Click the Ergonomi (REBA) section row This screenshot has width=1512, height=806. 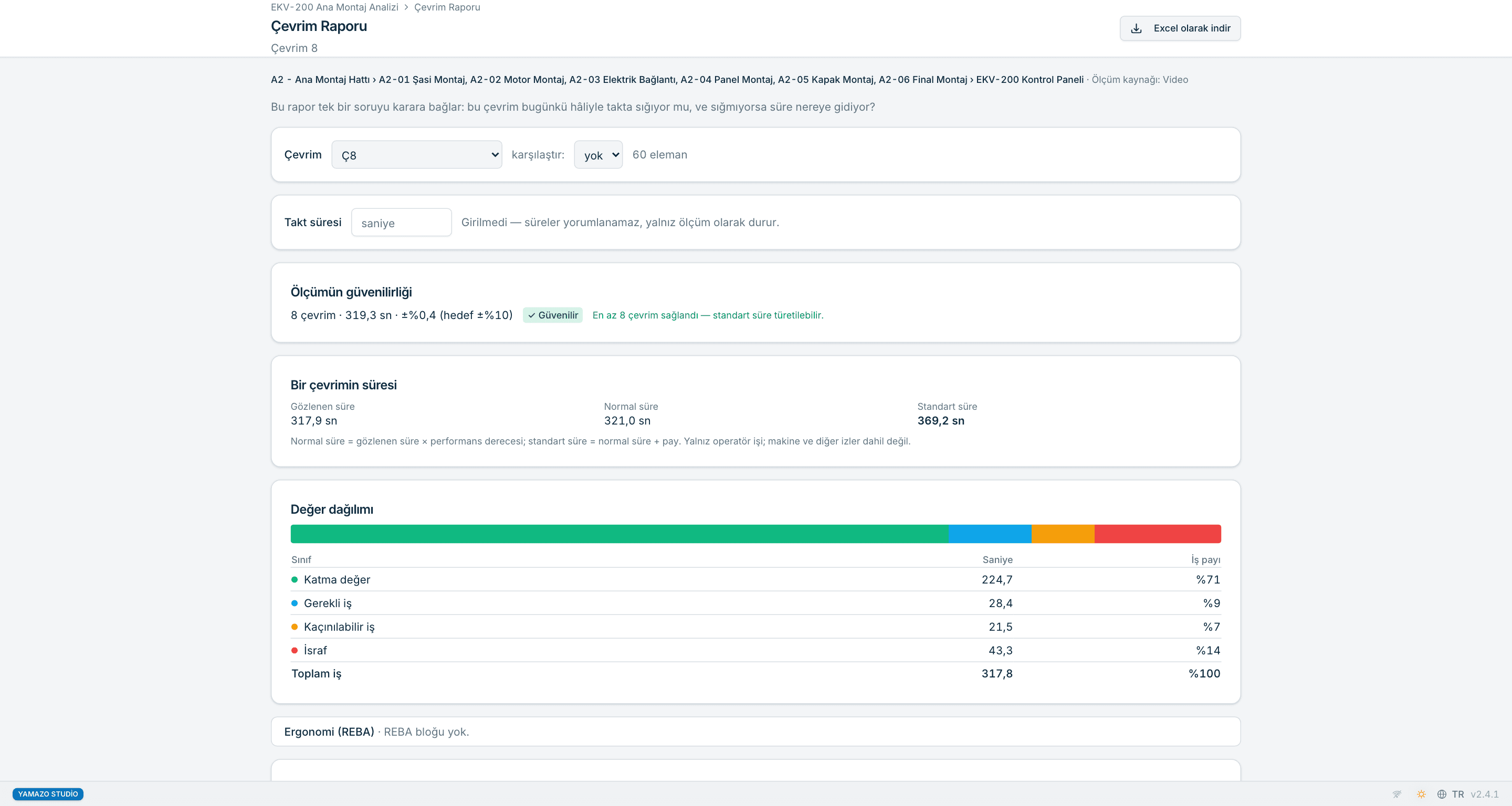coord(755,731)
